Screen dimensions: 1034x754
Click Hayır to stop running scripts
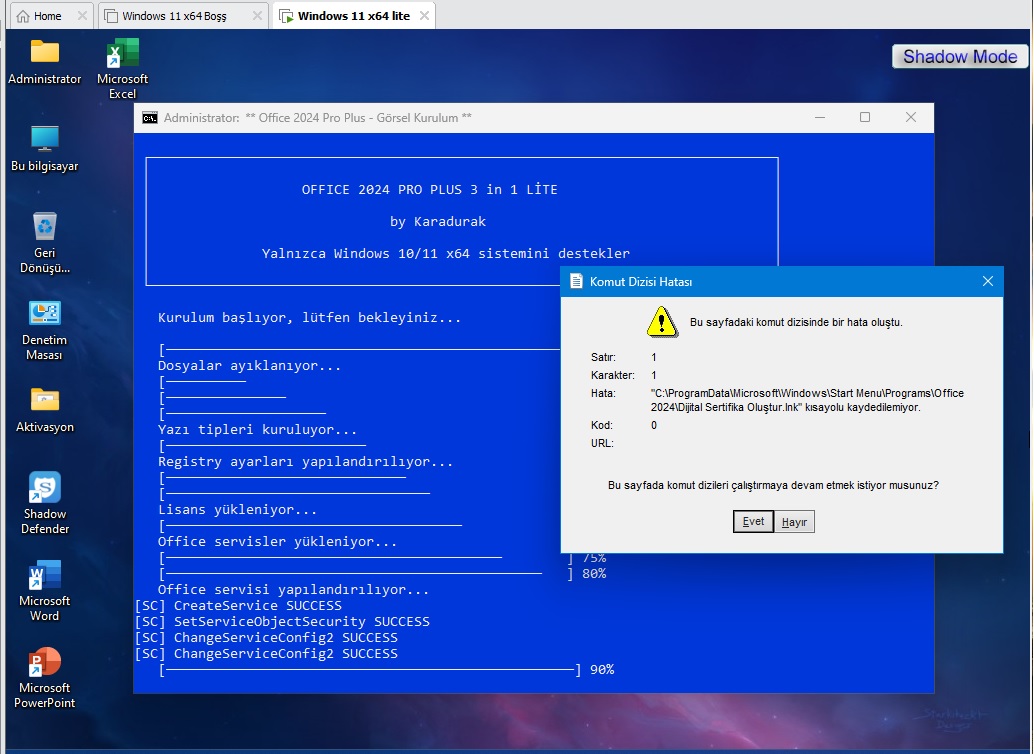pyautogui.click(x=794, y=521)
